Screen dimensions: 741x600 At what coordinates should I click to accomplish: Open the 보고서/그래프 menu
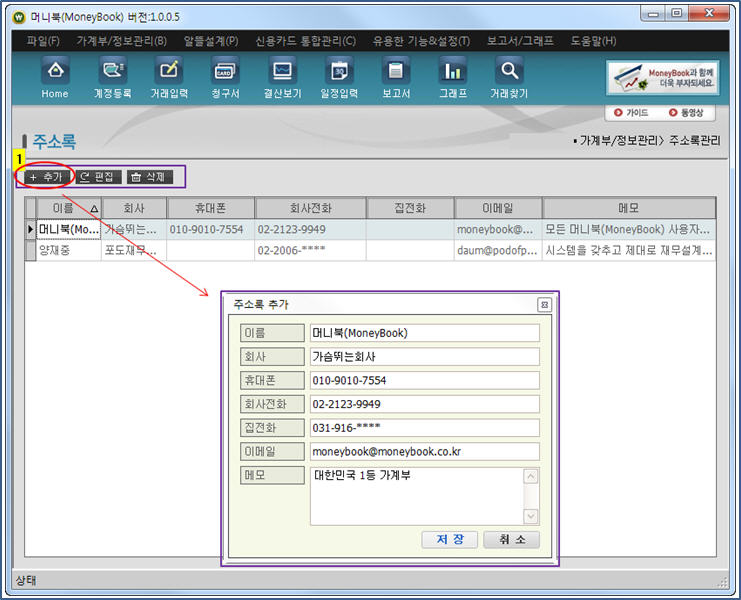[x=520, y=41]
